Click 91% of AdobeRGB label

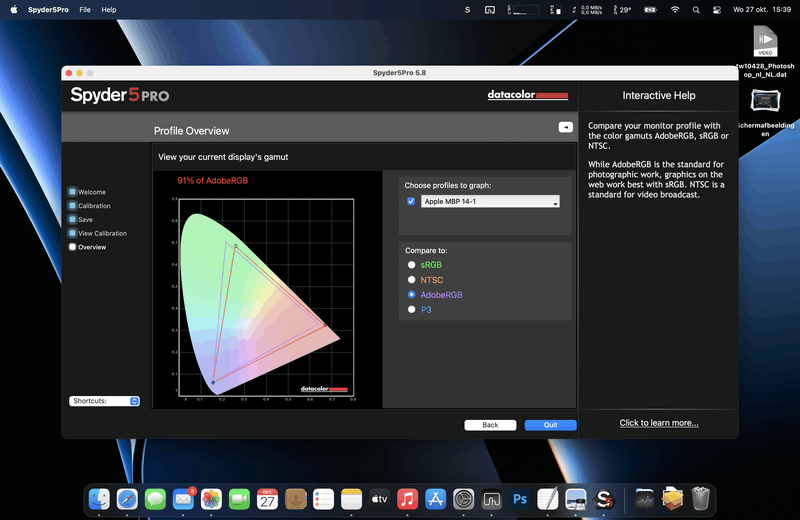coord(212,181)
